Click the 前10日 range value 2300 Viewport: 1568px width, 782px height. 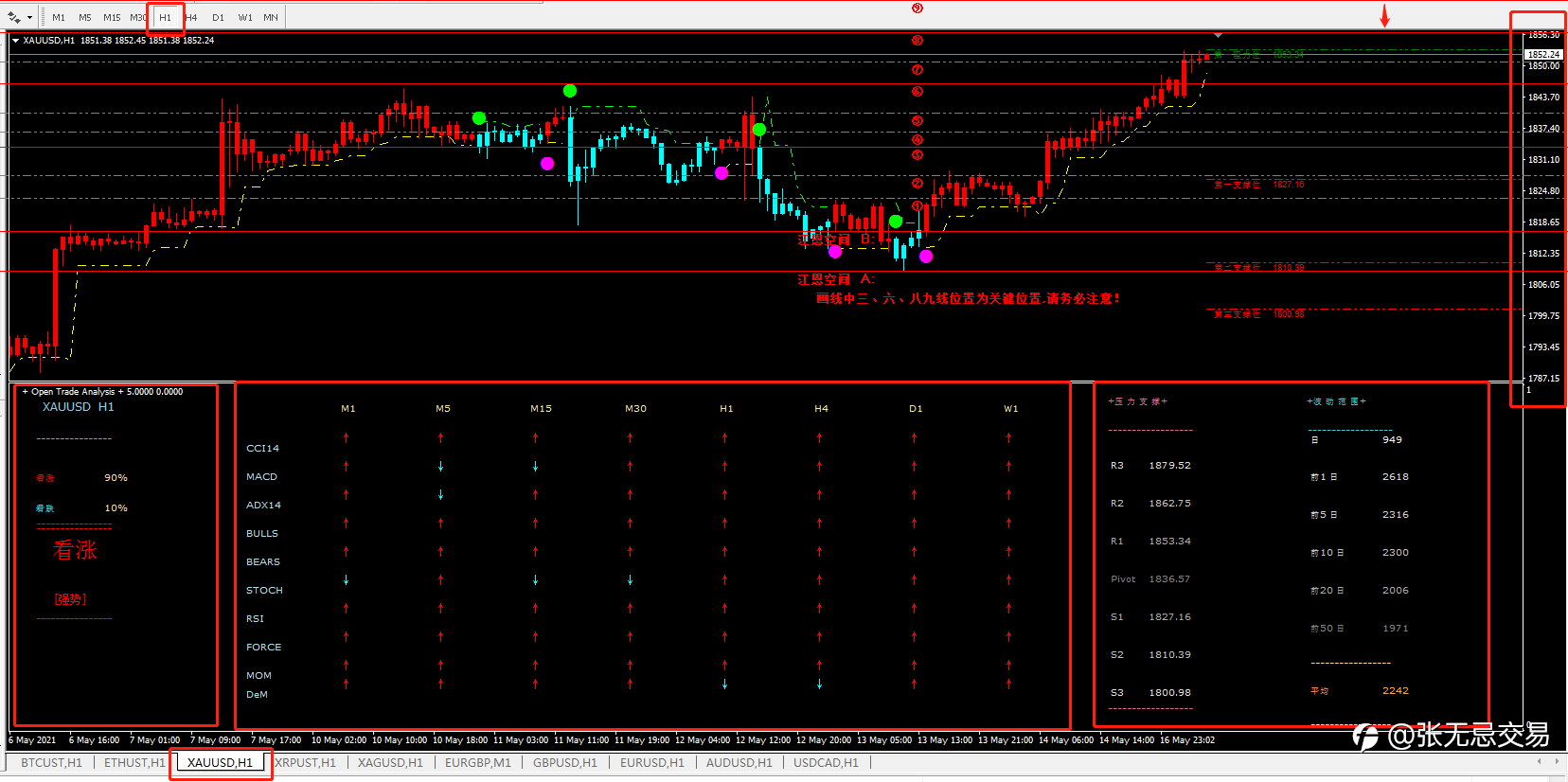tap(1395, 552)
